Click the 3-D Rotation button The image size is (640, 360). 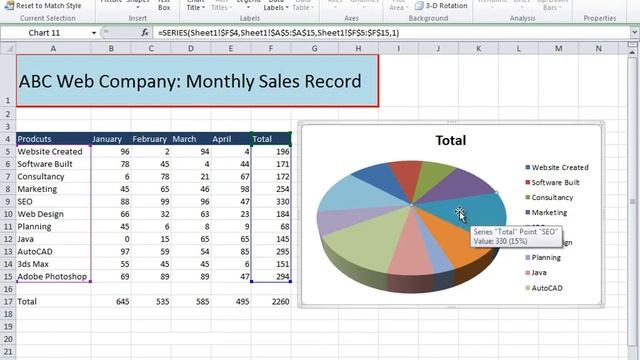pyautogui.click(x=441, y=6)
